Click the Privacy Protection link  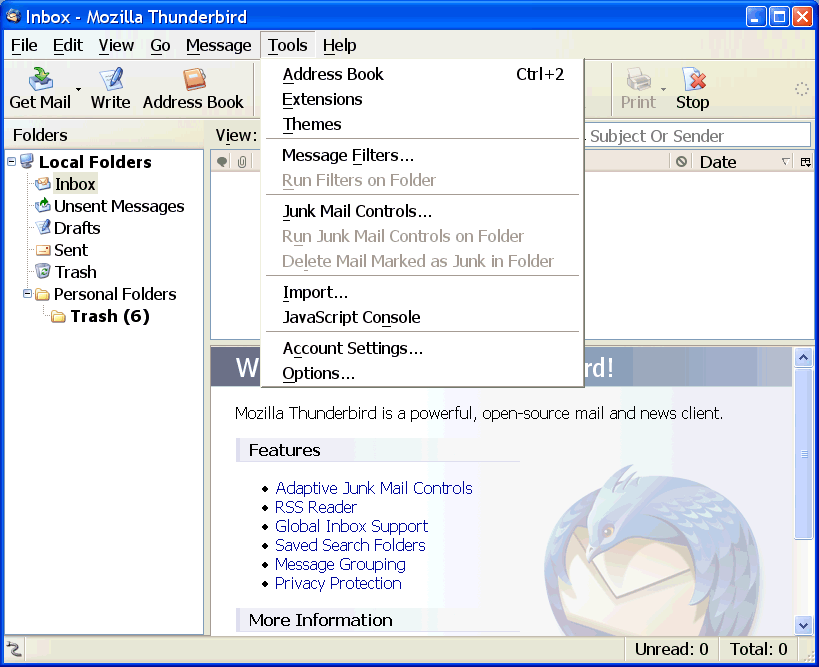click(x=338, y=583)
